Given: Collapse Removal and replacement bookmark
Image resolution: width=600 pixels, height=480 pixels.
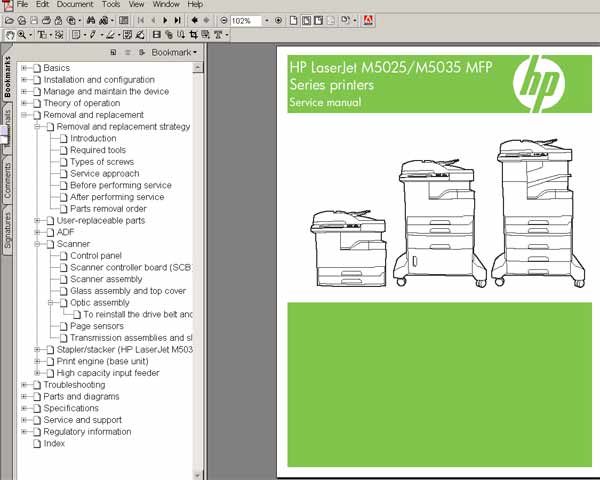Looking at the screenshot, I should pos(24,115).
